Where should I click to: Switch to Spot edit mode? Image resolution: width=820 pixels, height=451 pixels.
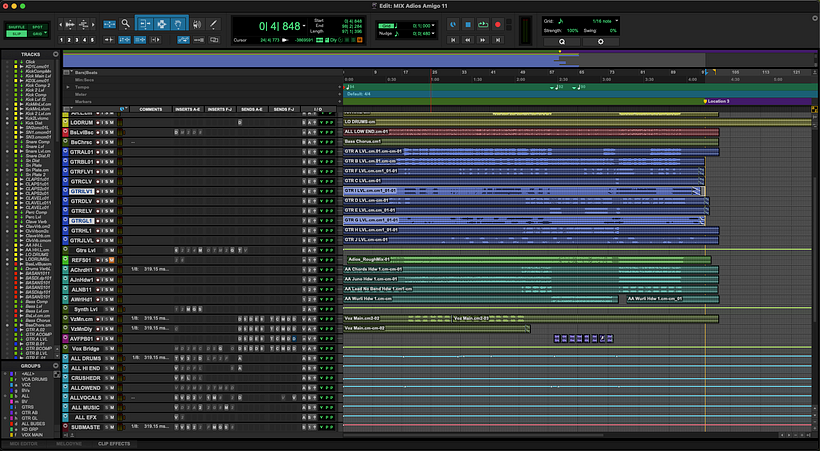(x=38, y=25)
